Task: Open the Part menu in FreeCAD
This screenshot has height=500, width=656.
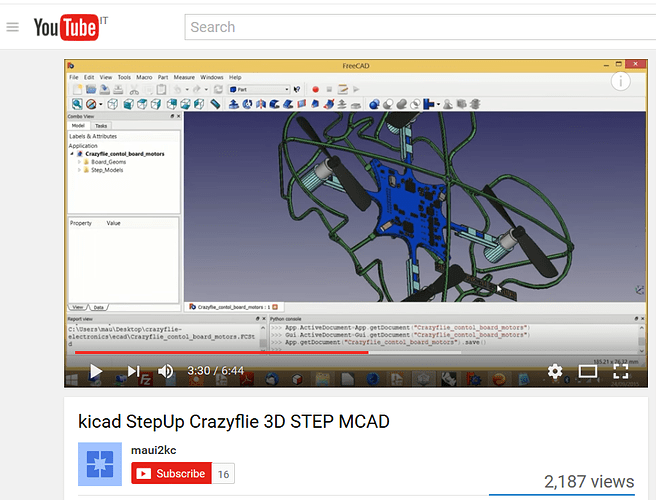Action: pyautogui.click(x=163, y=77)
